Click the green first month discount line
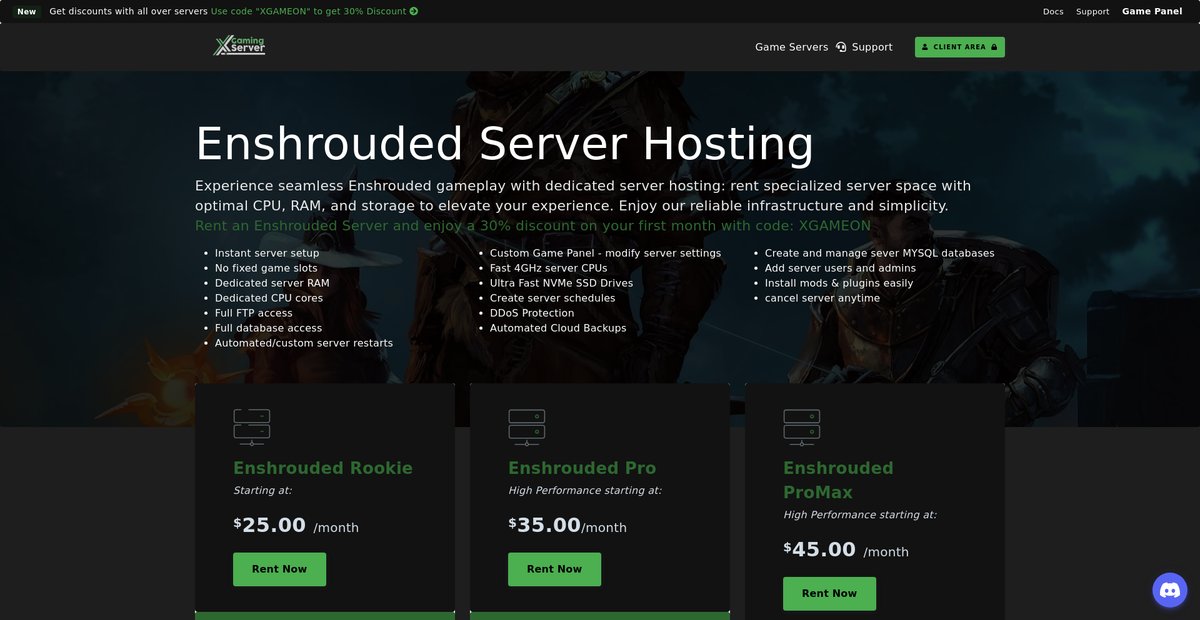This screenshot has width=1200, height=620. click(x=533, y=226)
